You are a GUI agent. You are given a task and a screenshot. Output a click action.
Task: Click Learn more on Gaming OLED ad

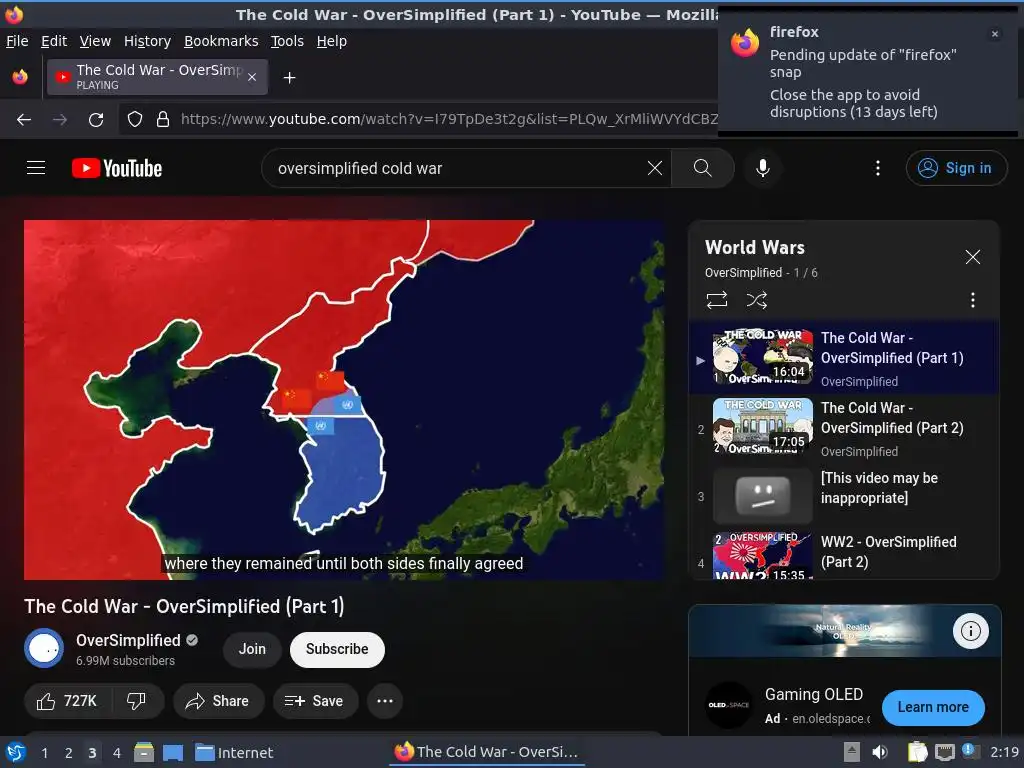click(x=933, y=707)
